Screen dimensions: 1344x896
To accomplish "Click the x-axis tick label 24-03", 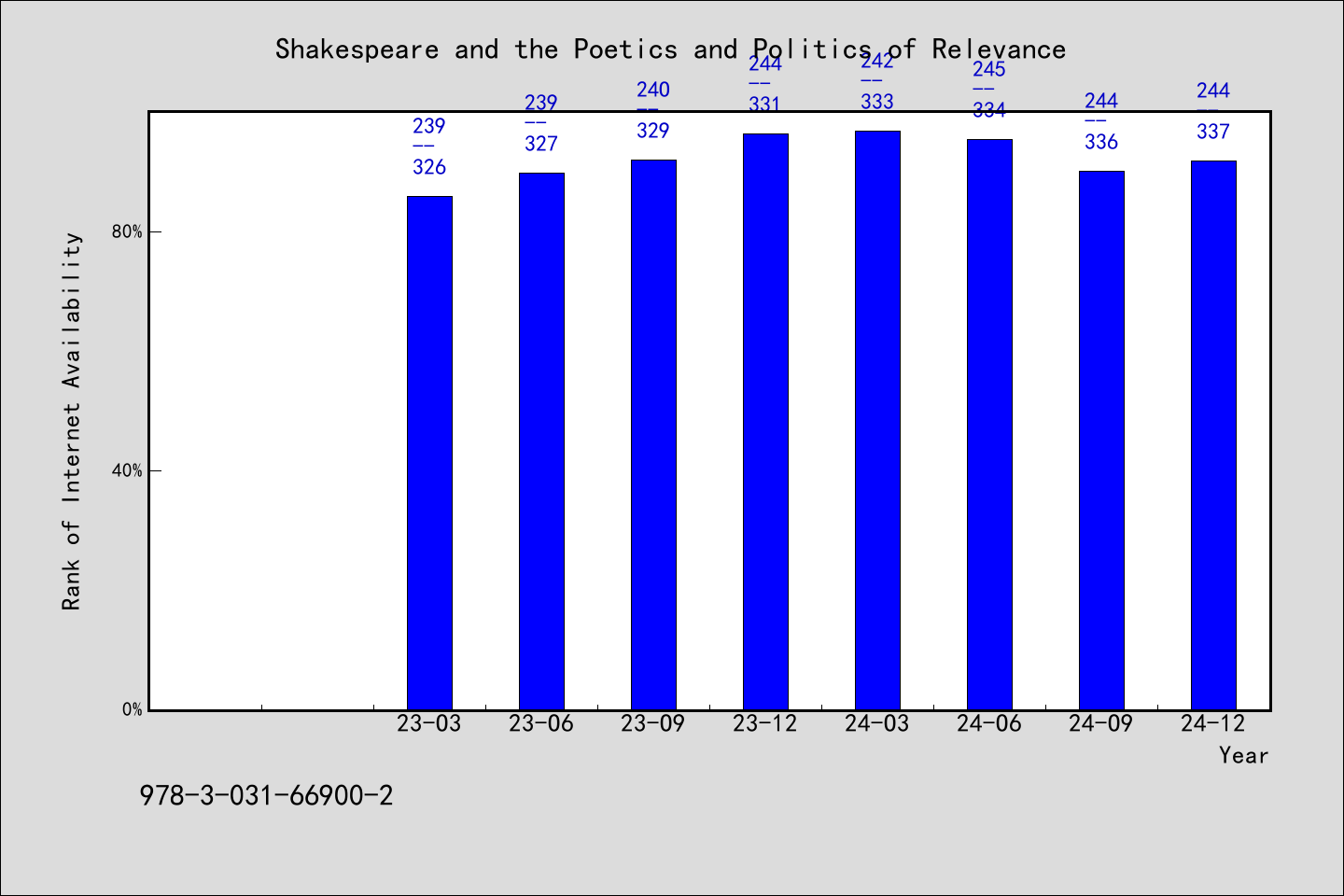I will [x=877, y=724].
